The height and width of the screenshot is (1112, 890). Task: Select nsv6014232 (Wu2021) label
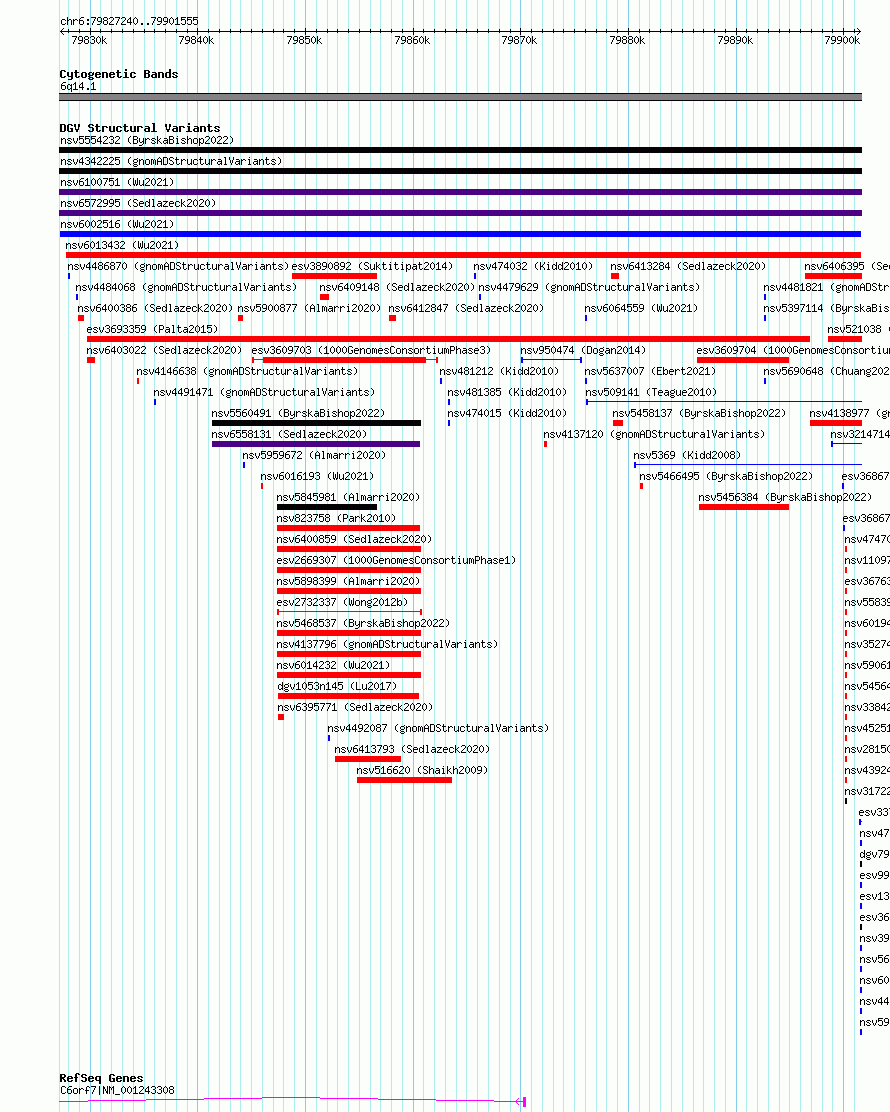click(333, 665)
